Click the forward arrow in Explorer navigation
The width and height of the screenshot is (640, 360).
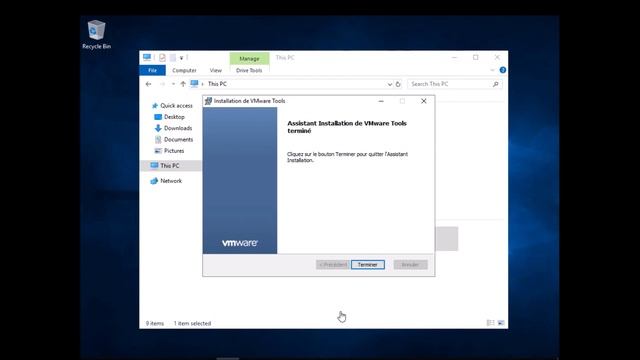[162, 84]
